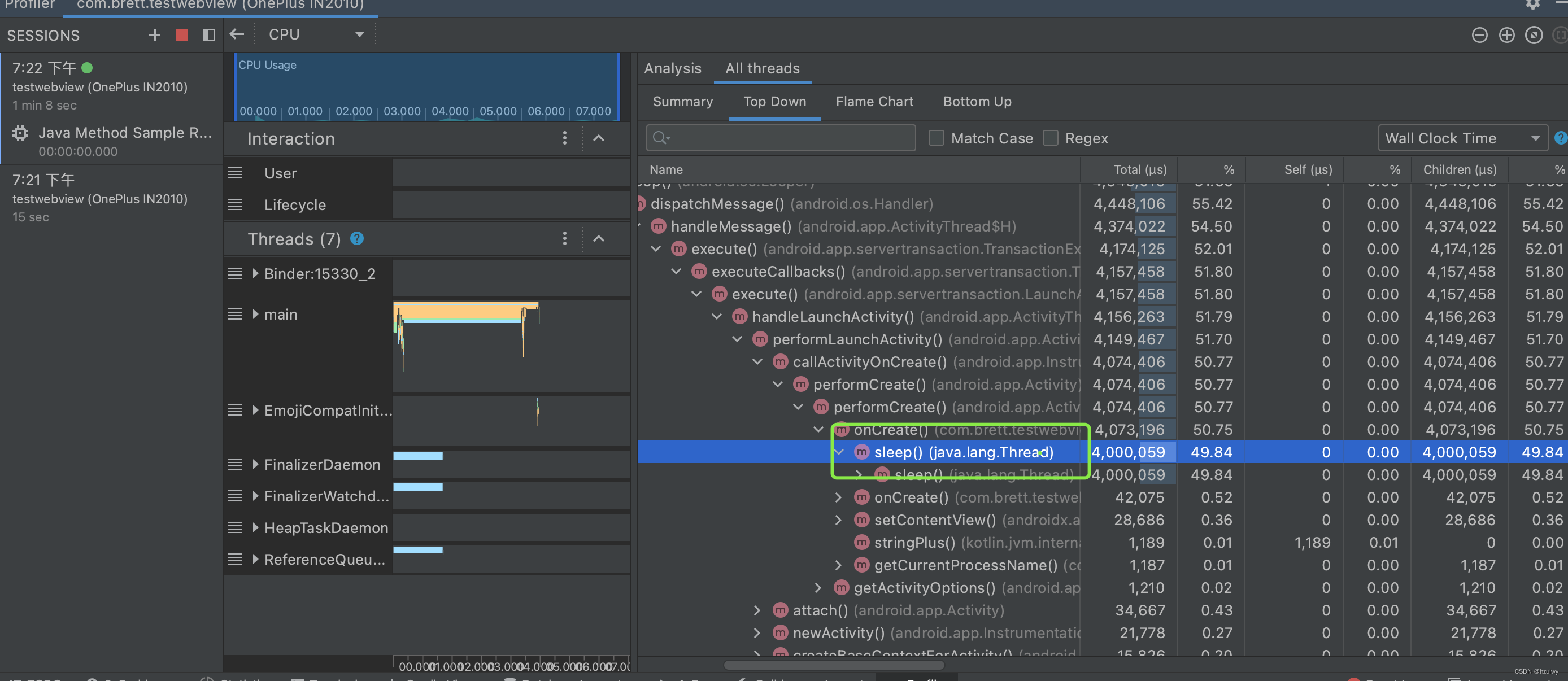Select Top Down tab
The height and width of the screenshot is (681, 1568).
774,102
